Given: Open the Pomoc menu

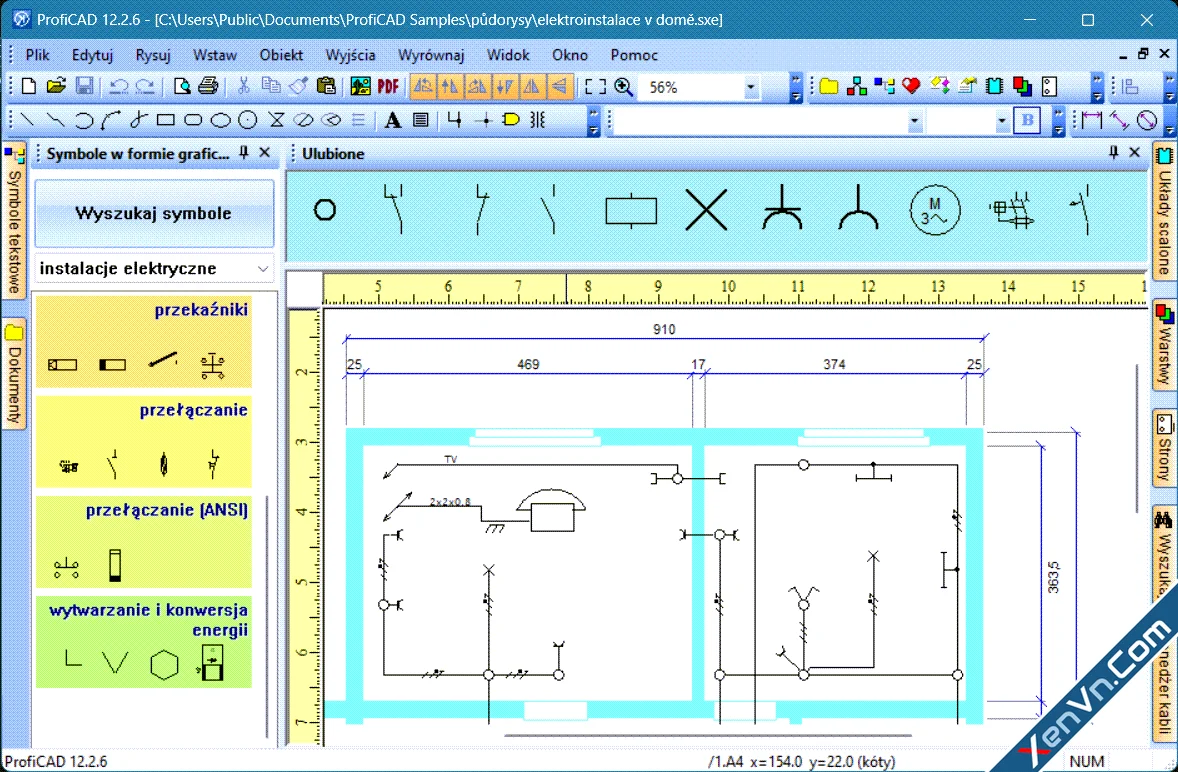Looking at the screenshot, I should (634, 55).
